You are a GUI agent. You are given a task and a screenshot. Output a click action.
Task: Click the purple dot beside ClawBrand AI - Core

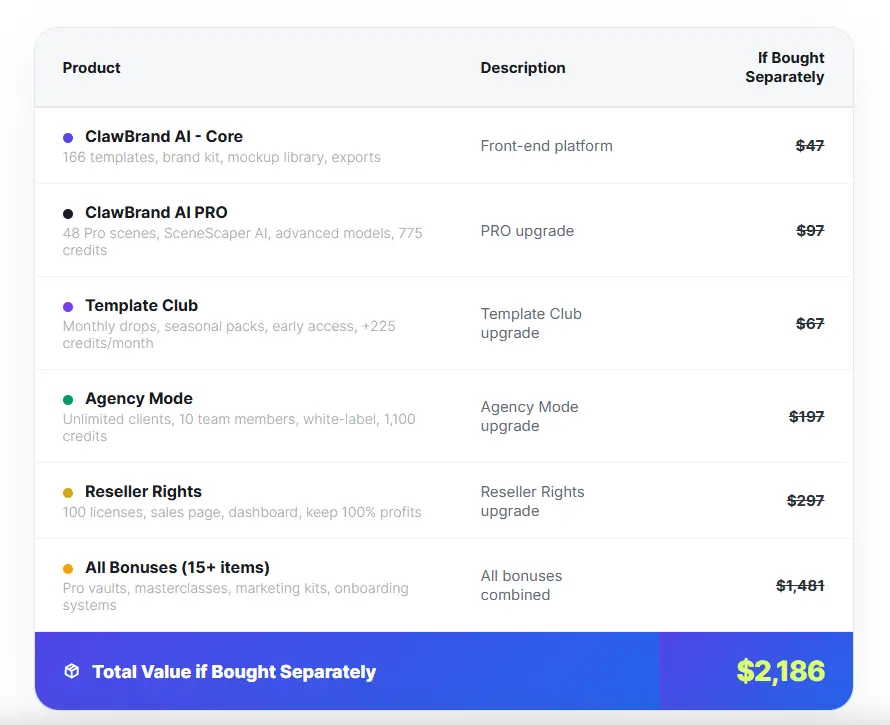point(68,138)
